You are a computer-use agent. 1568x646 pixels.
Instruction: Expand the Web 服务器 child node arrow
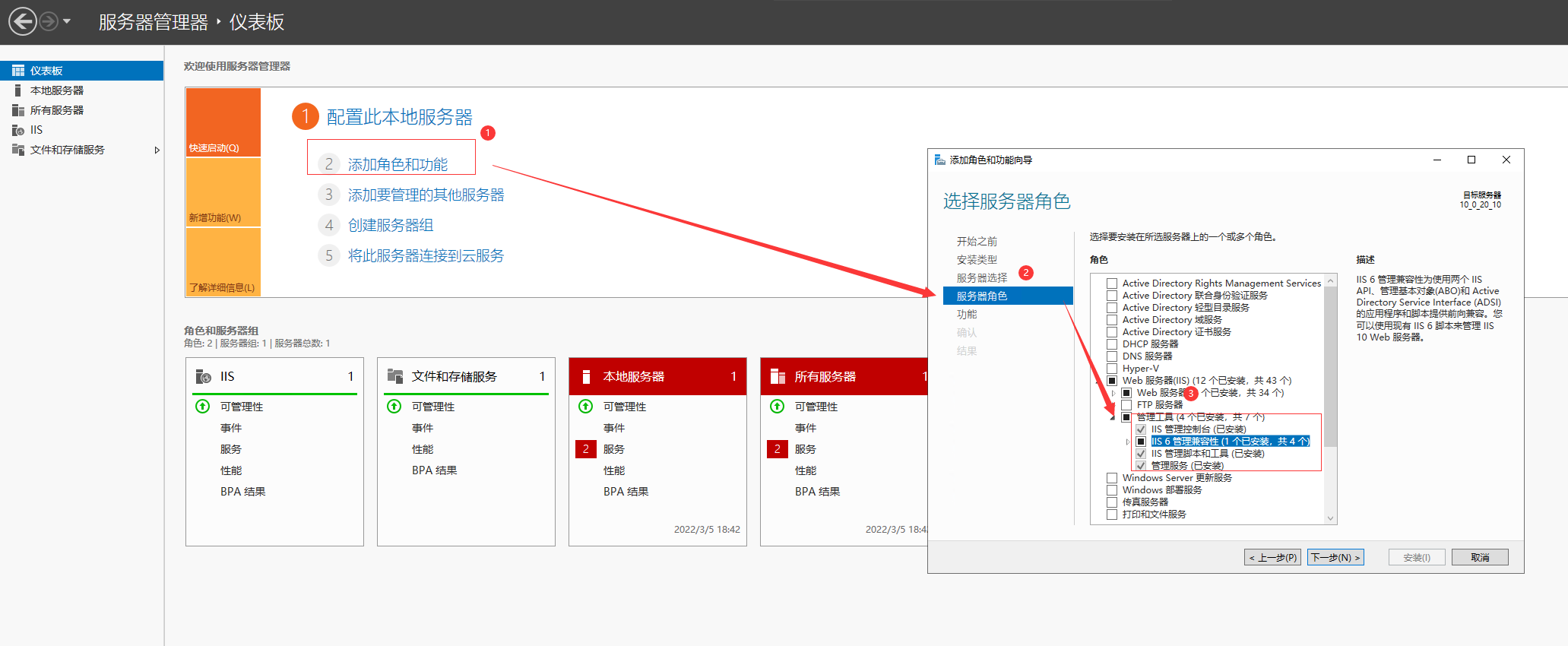(1113, 393)
